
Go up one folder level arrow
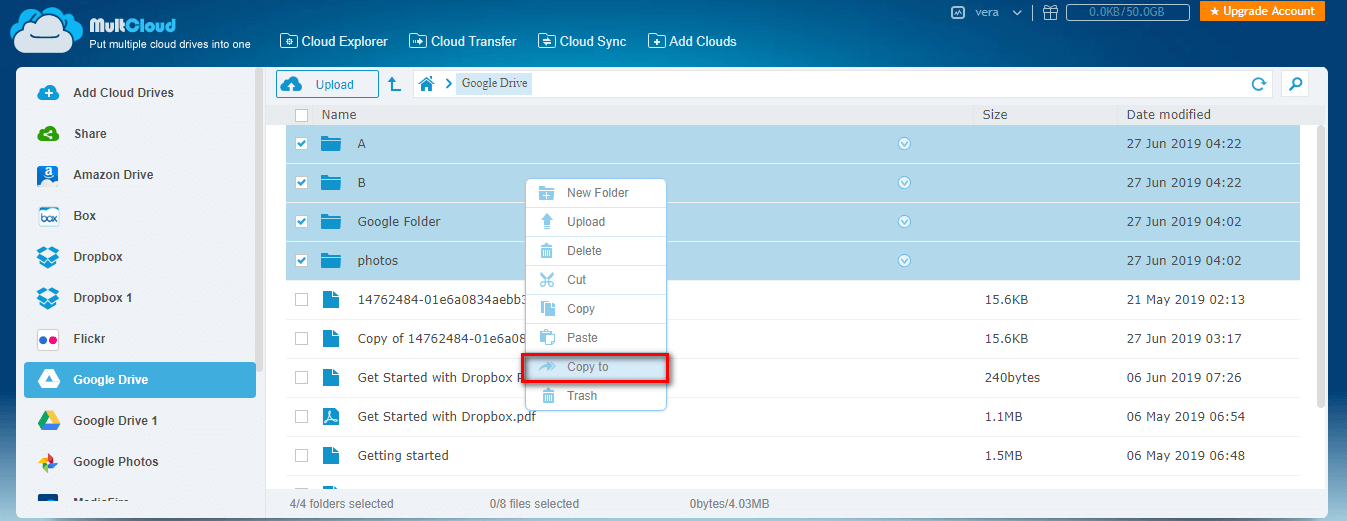394,84
